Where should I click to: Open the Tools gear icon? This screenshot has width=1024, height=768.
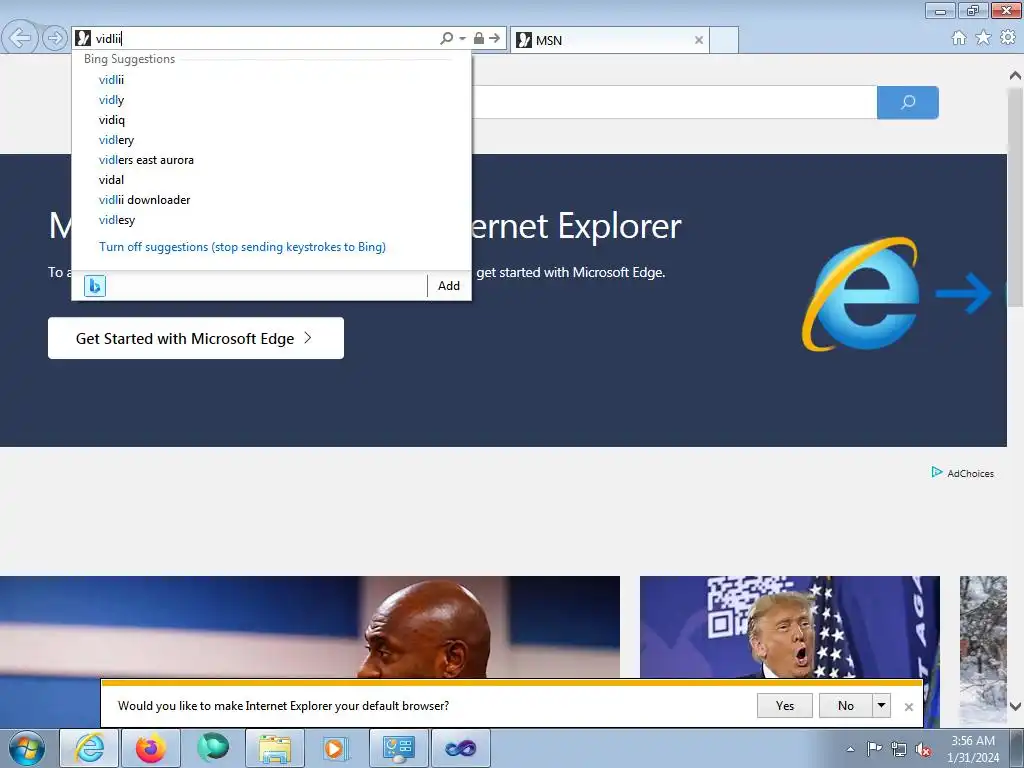(1008, 38)
